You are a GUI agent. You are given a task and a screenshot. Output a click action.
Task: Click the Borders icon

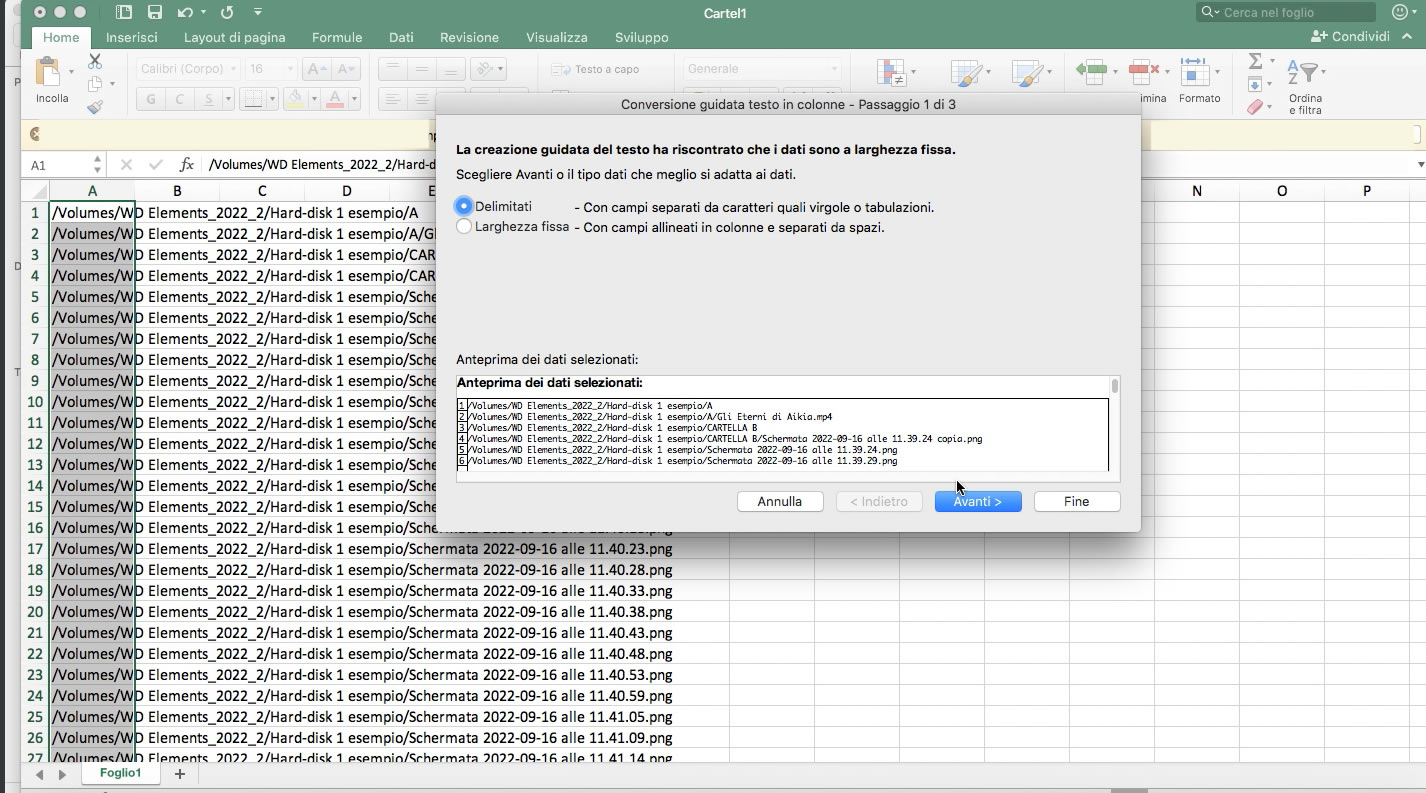pyautogui.click(x=253, y=99)
